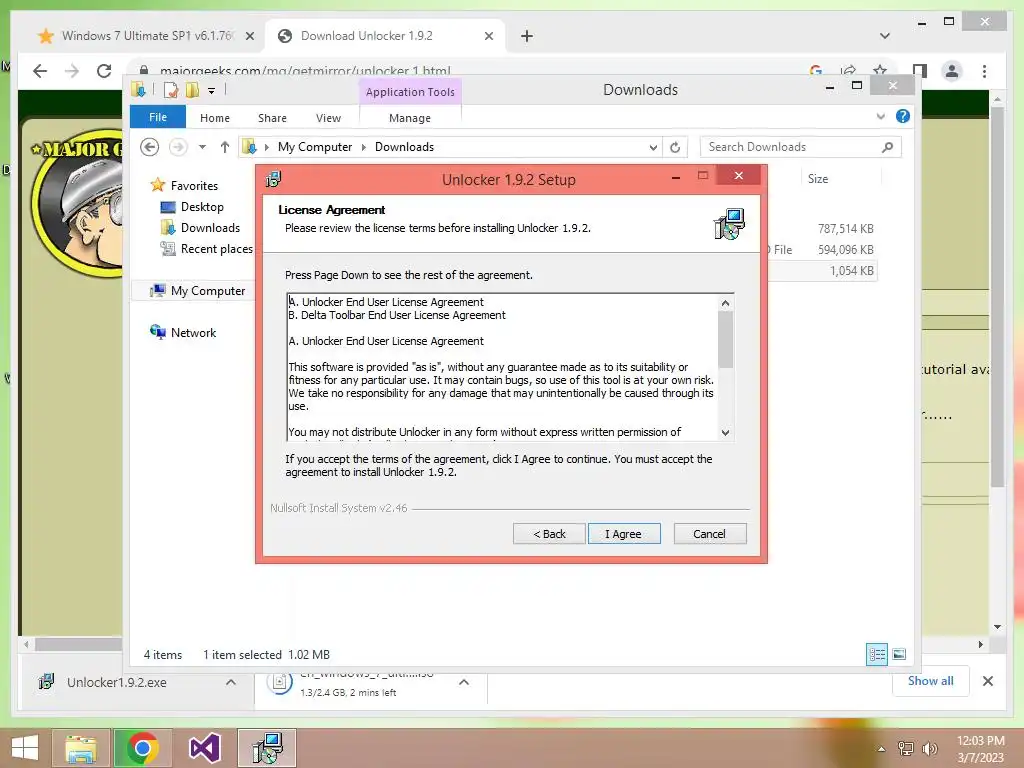The image size is (1024, 768).
Task: Show hidden tray icons arrow
Action: [x=881, y=749]
